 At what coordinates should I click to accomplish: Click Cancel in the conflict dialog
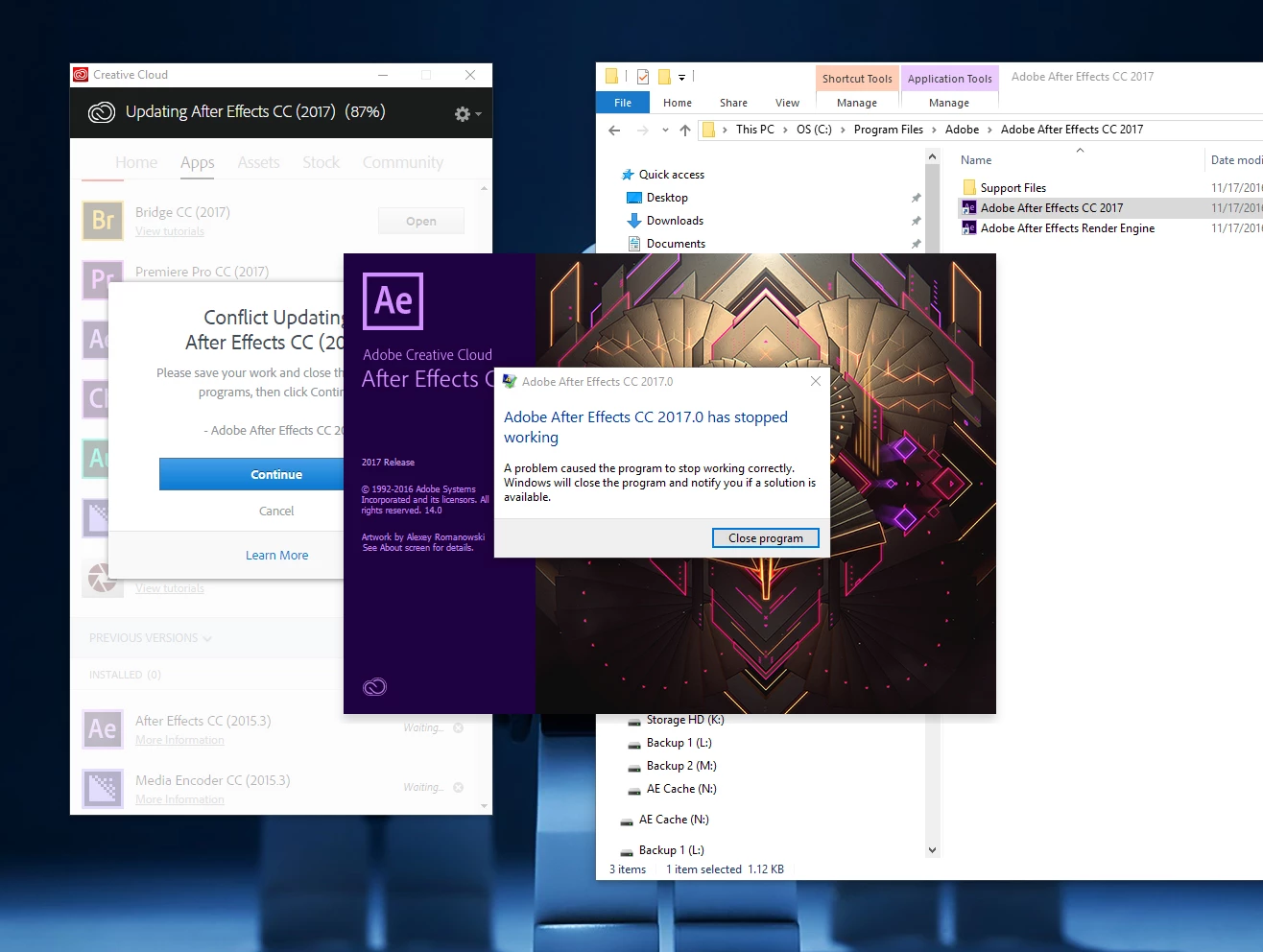click(x=276, y=512)
